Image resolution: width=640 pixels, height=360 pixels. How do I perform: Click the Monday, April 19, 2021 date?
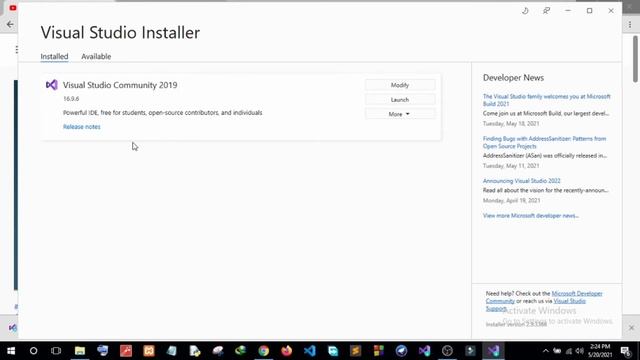pyautogui.click(x=511, y=200)
